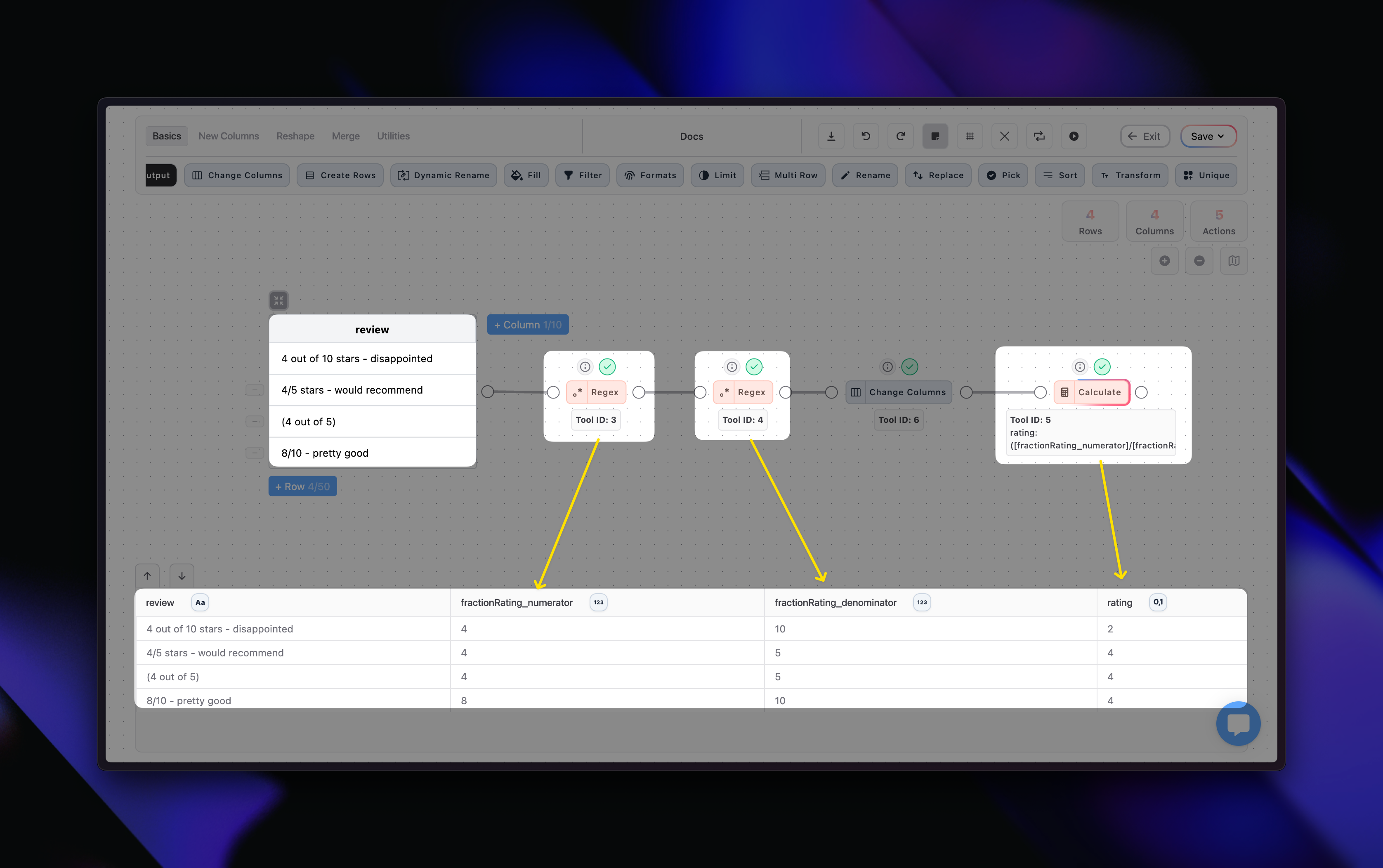Click info icon above Tool ID 4 Regex
This screenshot has width=1383, height=868.
[732, 367]
